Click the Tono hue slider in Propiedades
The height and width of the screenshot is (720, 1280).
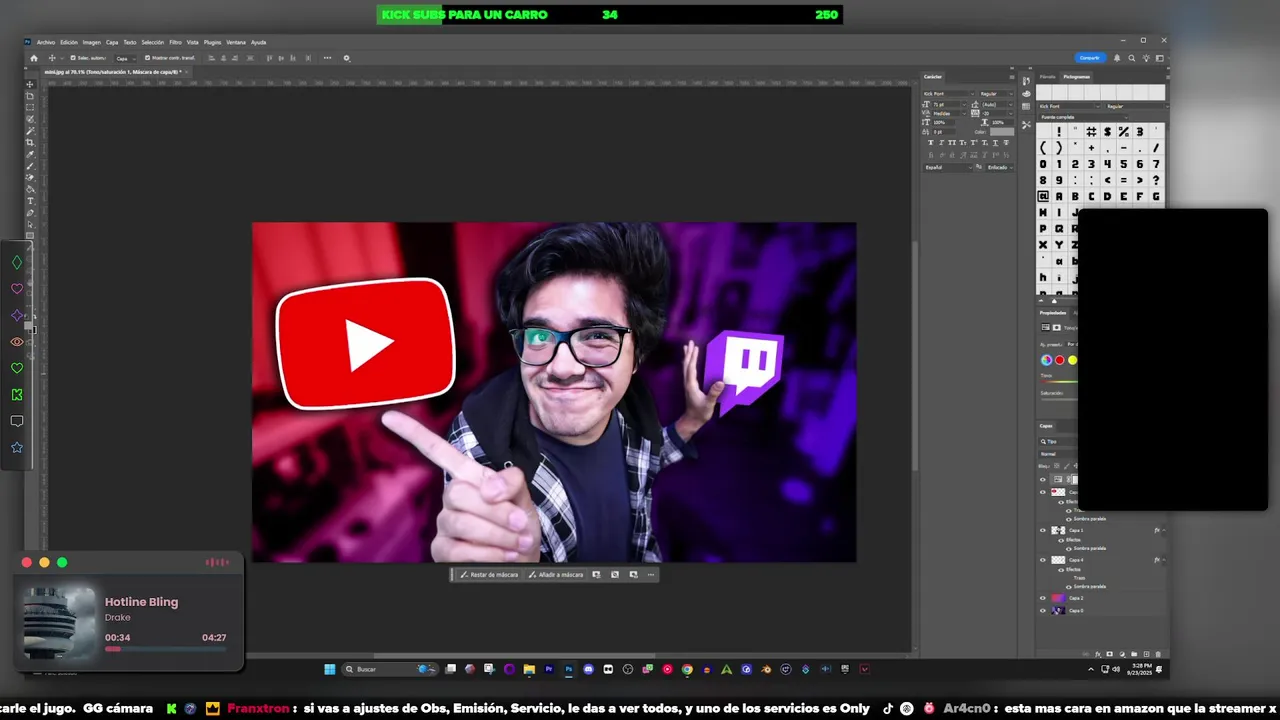1061,382
